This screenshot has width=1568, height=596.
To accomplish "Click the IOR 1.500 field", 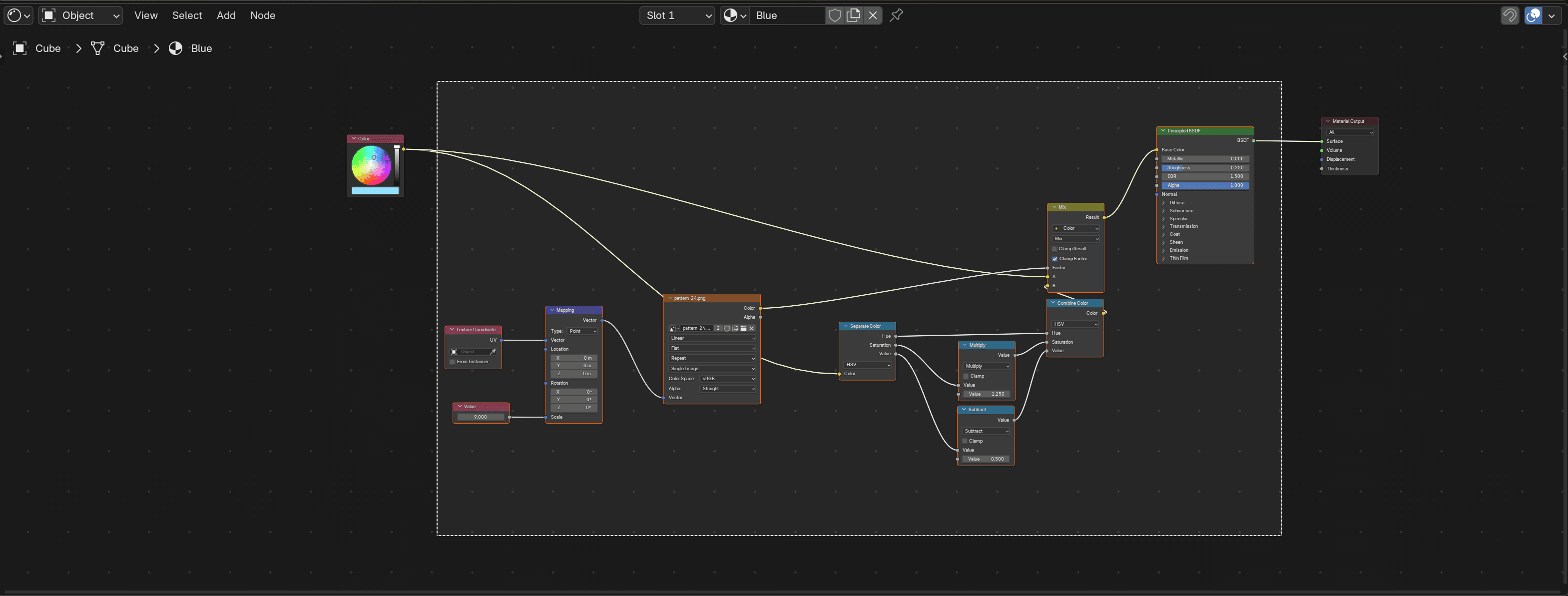I will pos(1205,176).
